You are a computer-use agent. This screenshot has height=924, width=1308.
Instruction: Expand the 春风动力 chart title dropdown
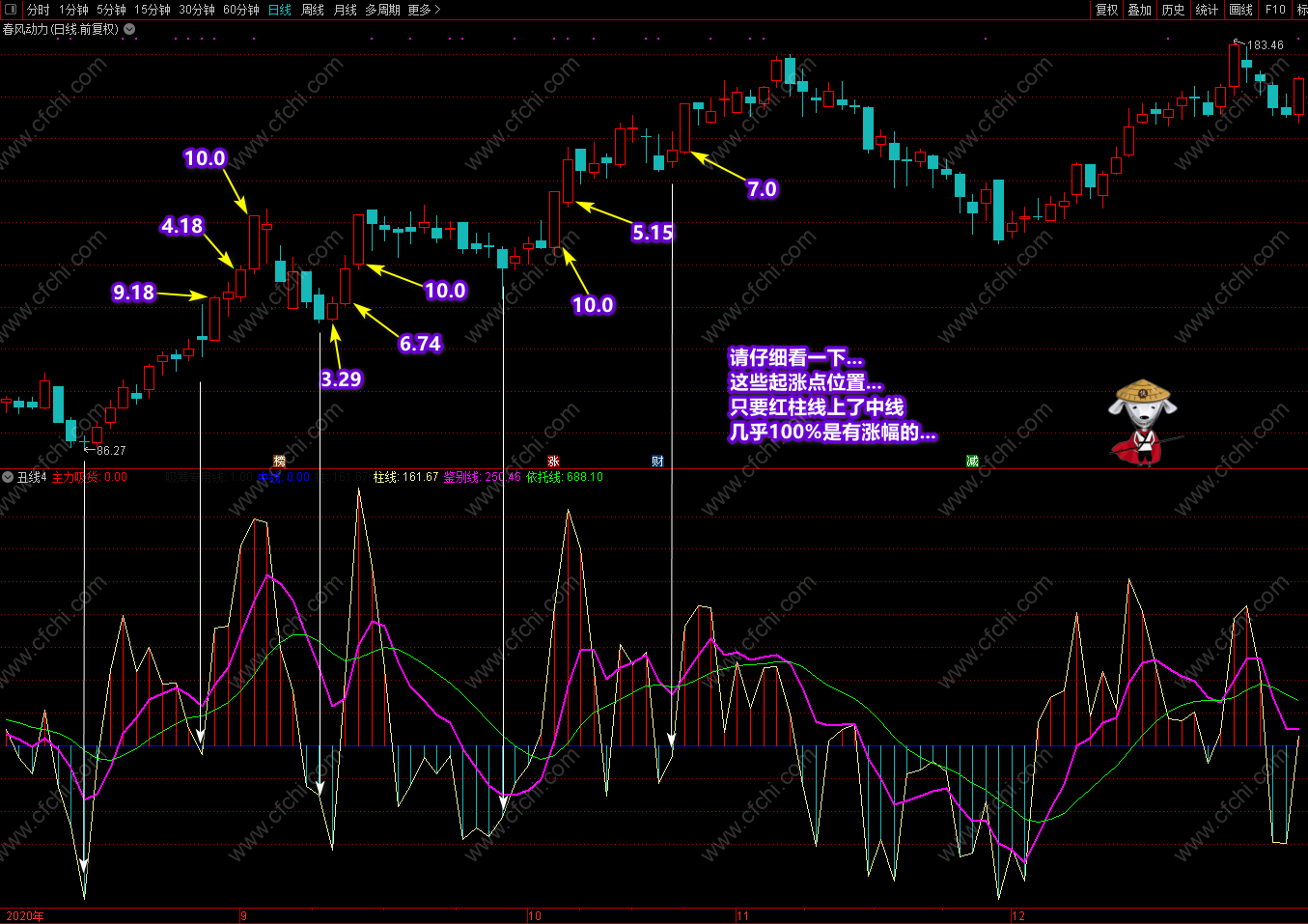(129, 29)
